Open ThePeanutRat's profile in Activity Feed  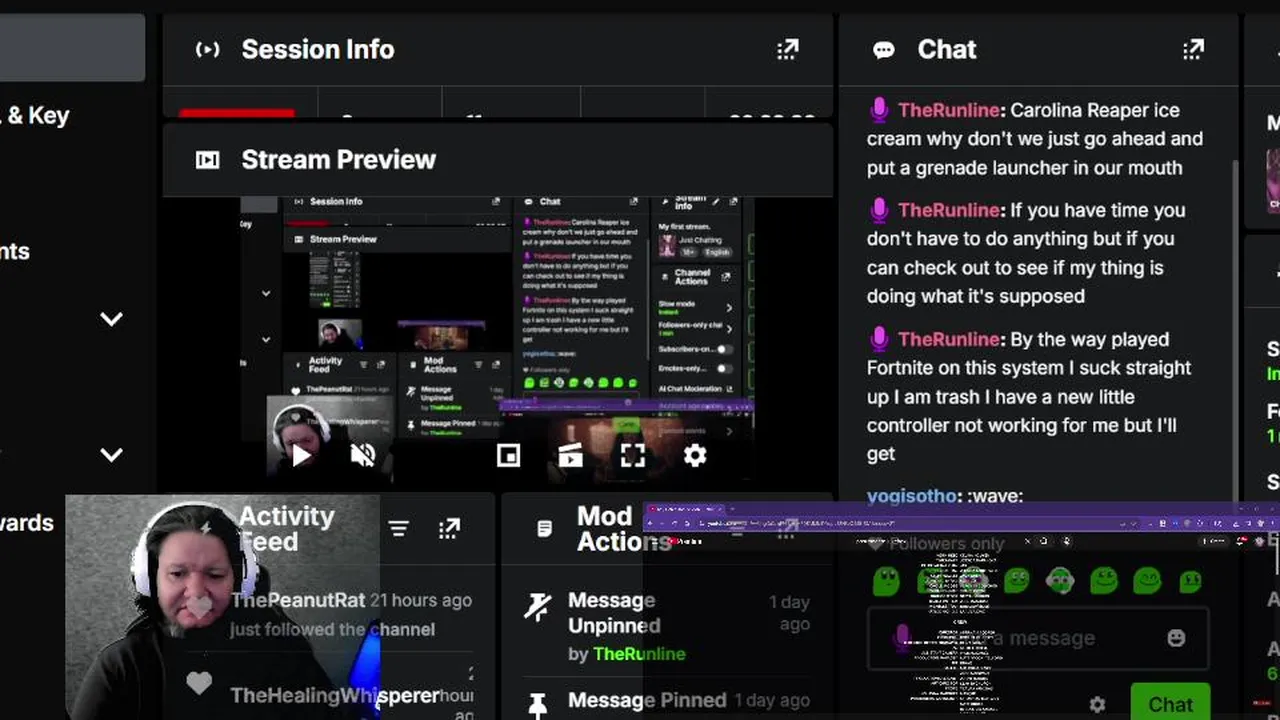[x=298, y=600]
